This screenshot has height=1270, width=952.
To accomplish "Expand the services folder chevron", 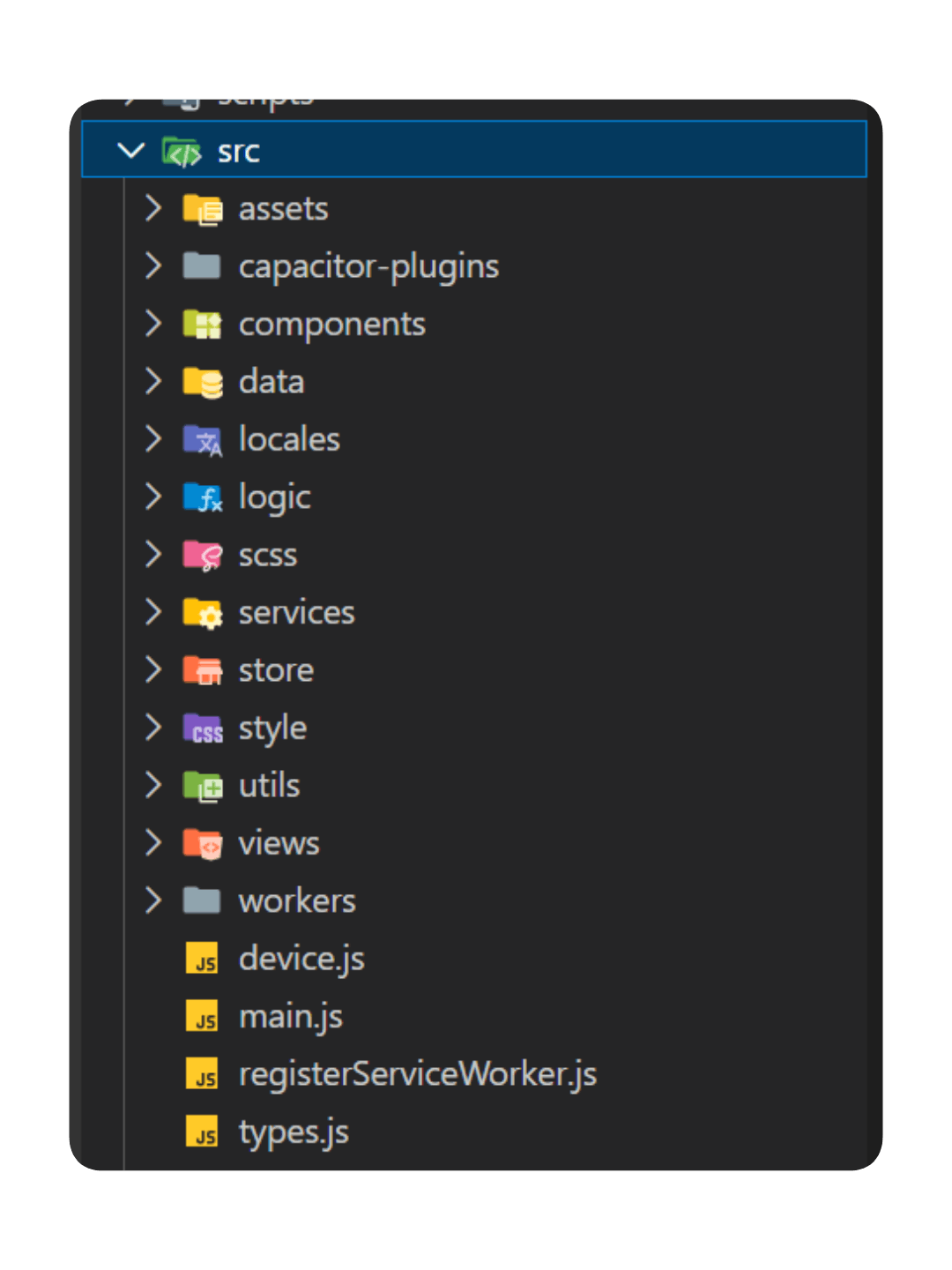I will (x=152, y=612).
